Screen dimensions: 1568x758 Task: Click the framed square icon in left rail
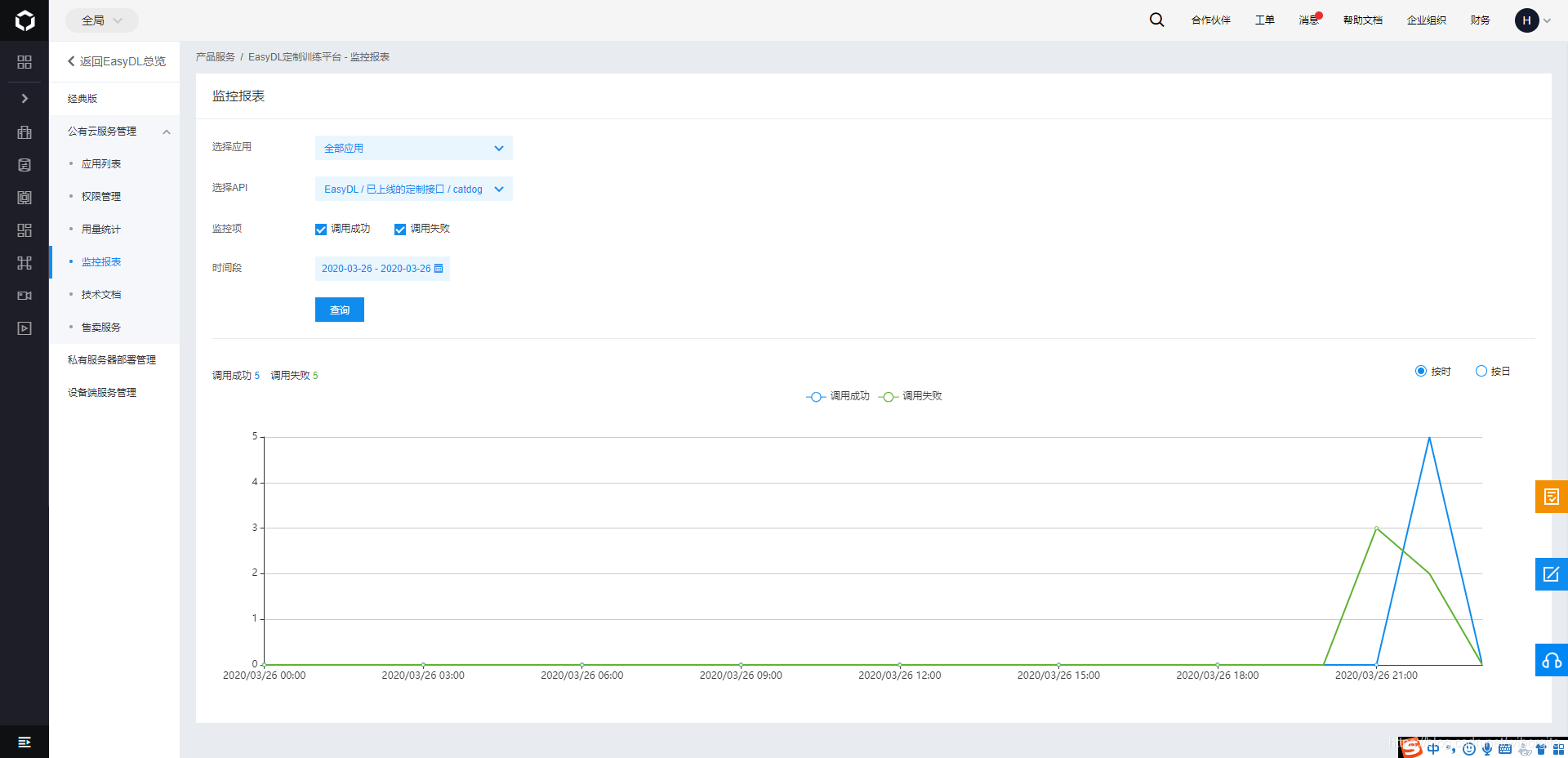tap(24, 198)
